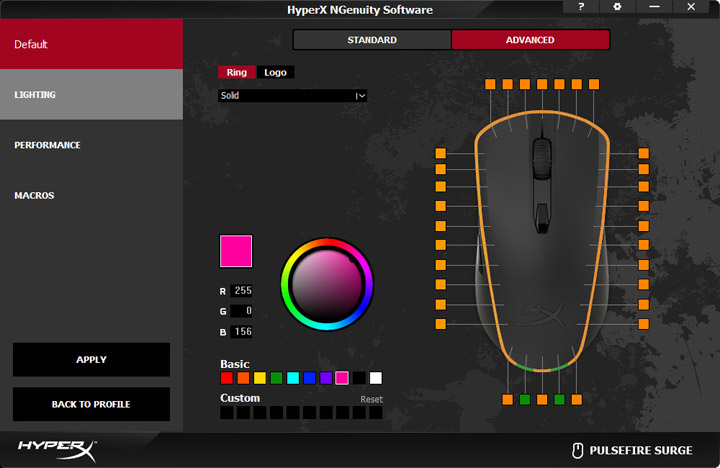Click the HyperX logo on mouse body

(x=543, y=317)
